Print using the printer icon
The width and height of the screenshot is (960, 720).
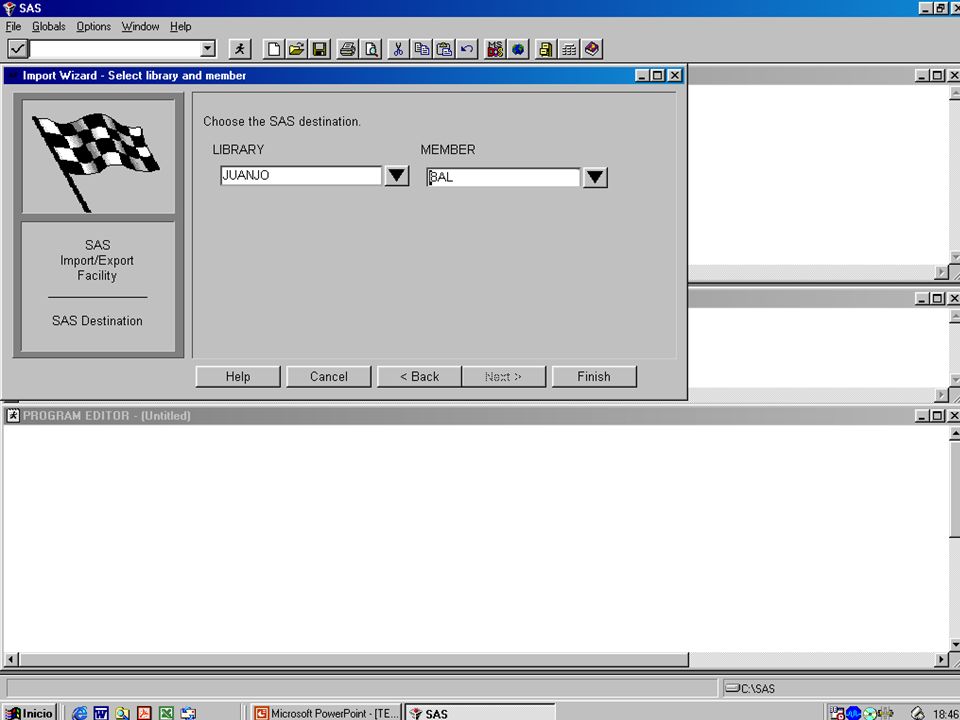coord(348,49)
